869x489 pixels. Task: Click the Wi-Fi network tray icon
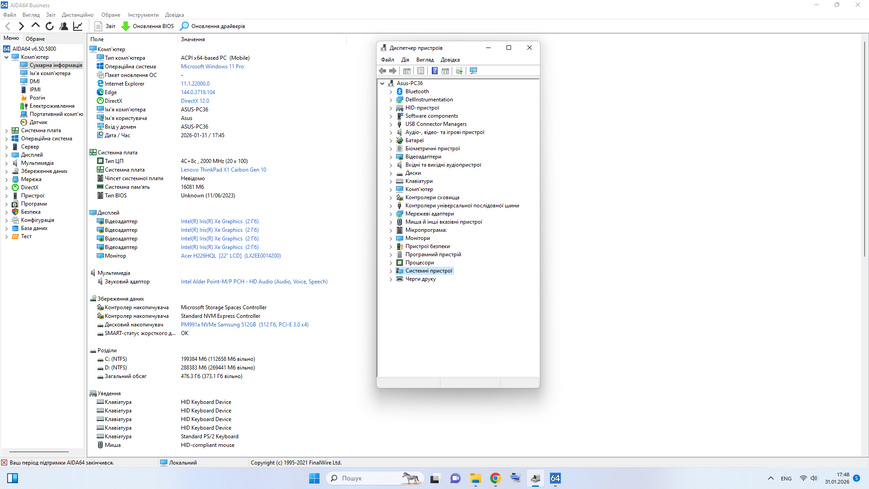point(803,478)
